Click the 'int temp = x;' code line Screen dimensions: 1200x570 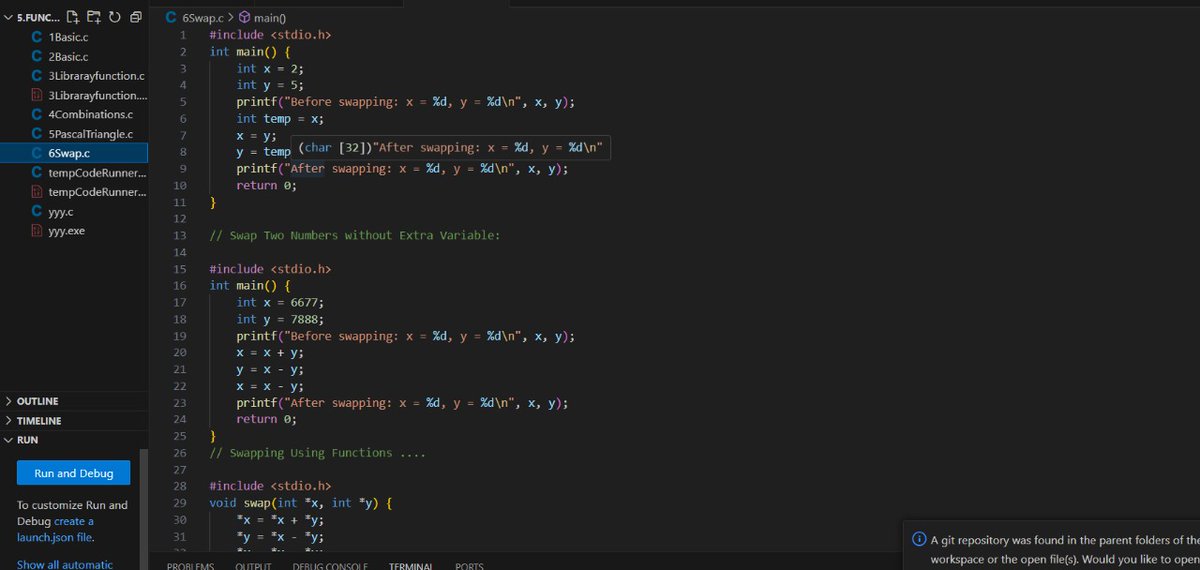pos(280,118)
